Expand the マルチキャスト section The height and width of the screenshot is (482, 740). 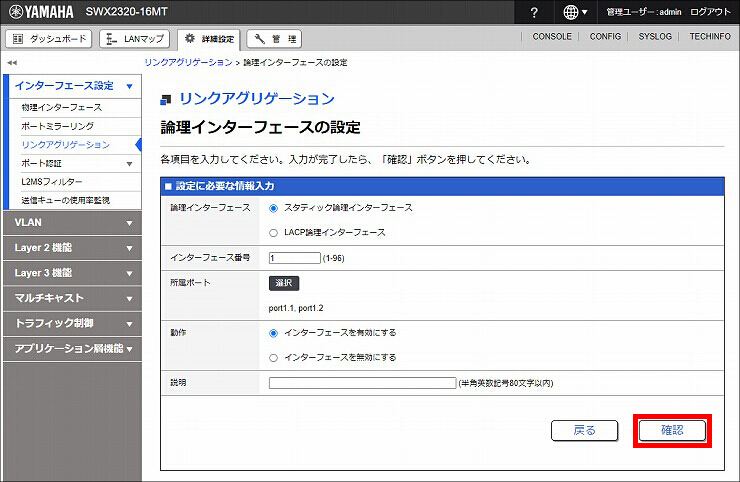pos(72,298)
